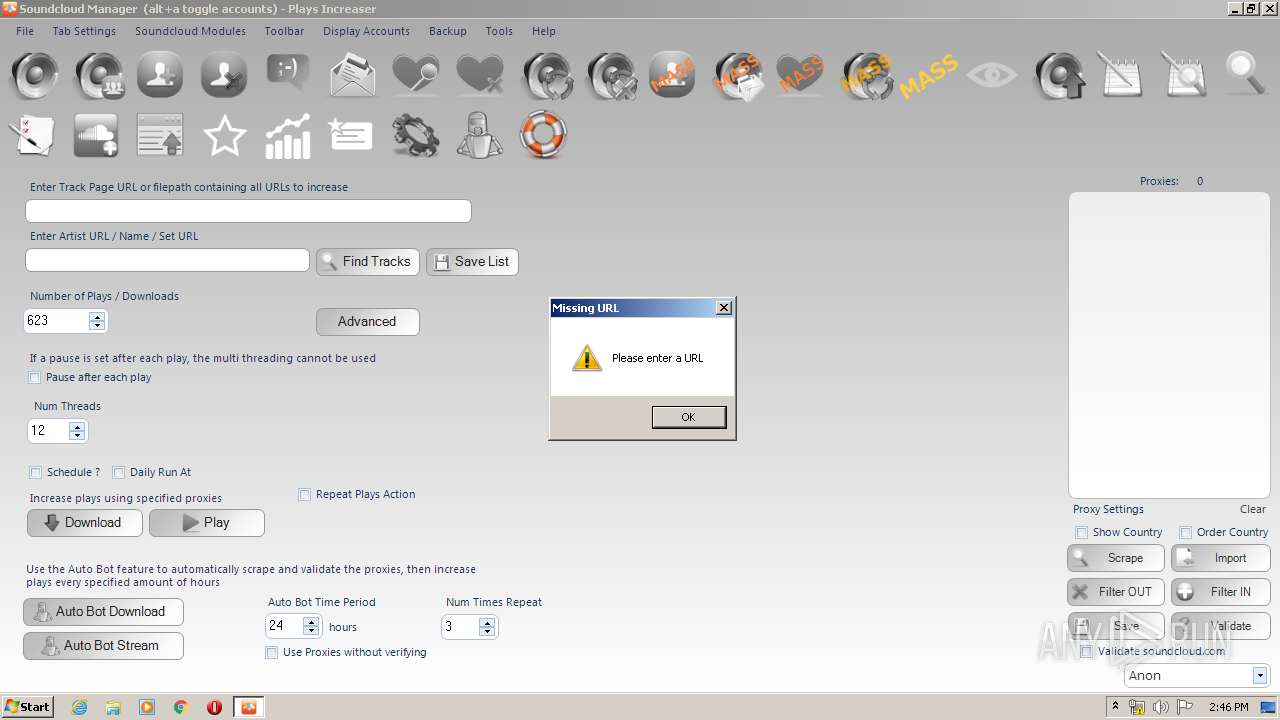The width and height of the screenshot is (1280, 720).
Task: Click the MASS follow person icon
Action: click(672, 75)
